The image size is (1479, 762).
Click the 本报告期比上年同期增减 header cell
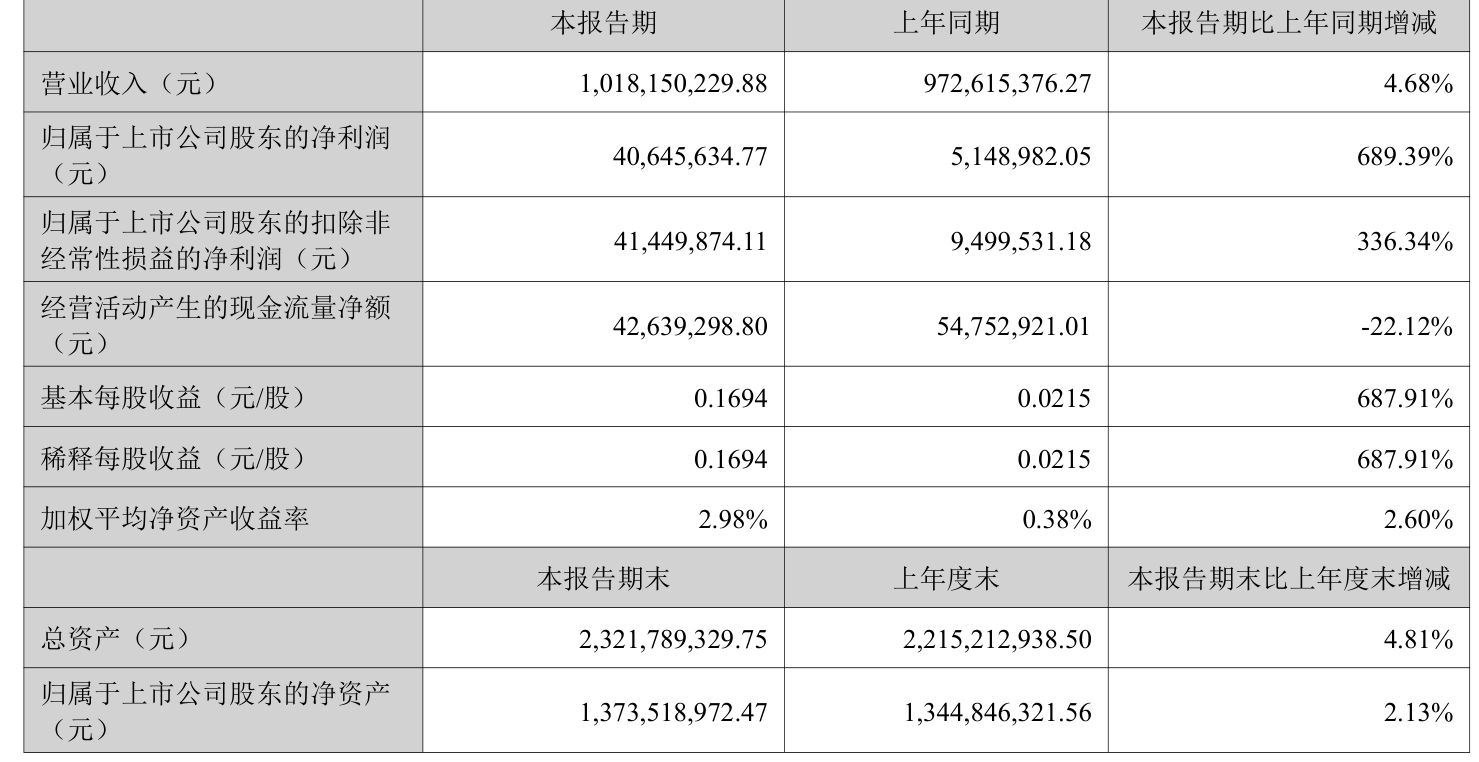pyautogui.click(x=1289, y=24)
